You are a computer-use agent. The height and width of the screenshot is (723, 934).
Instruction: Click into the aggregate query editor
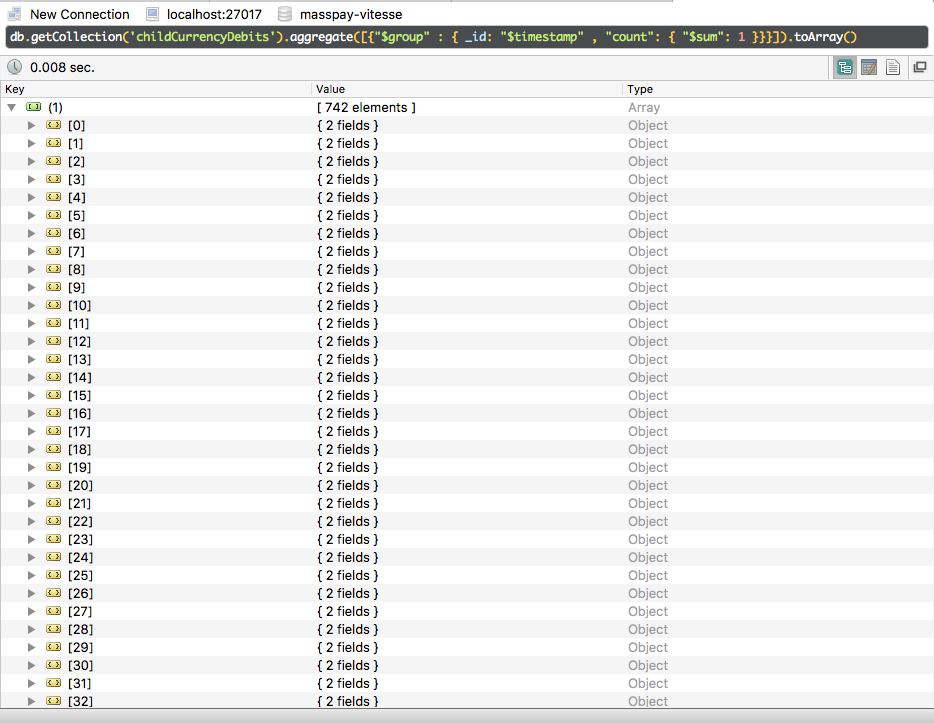tap(466, 37)
